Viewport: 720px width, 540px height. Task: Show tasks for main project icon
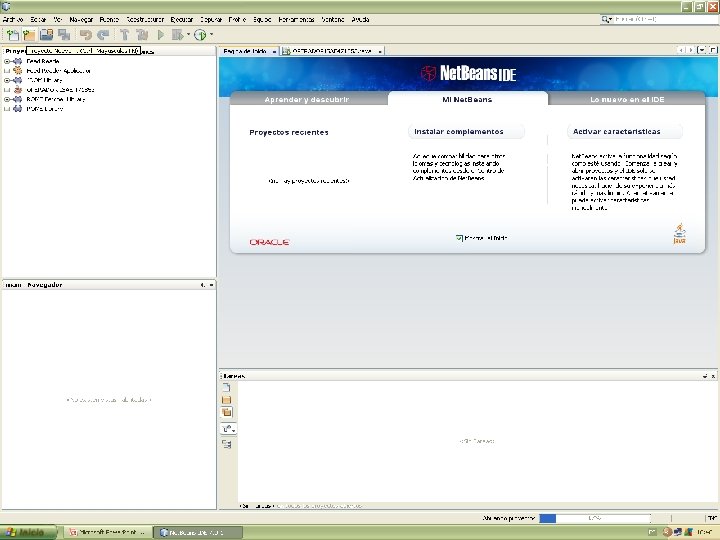pos(226,400)
